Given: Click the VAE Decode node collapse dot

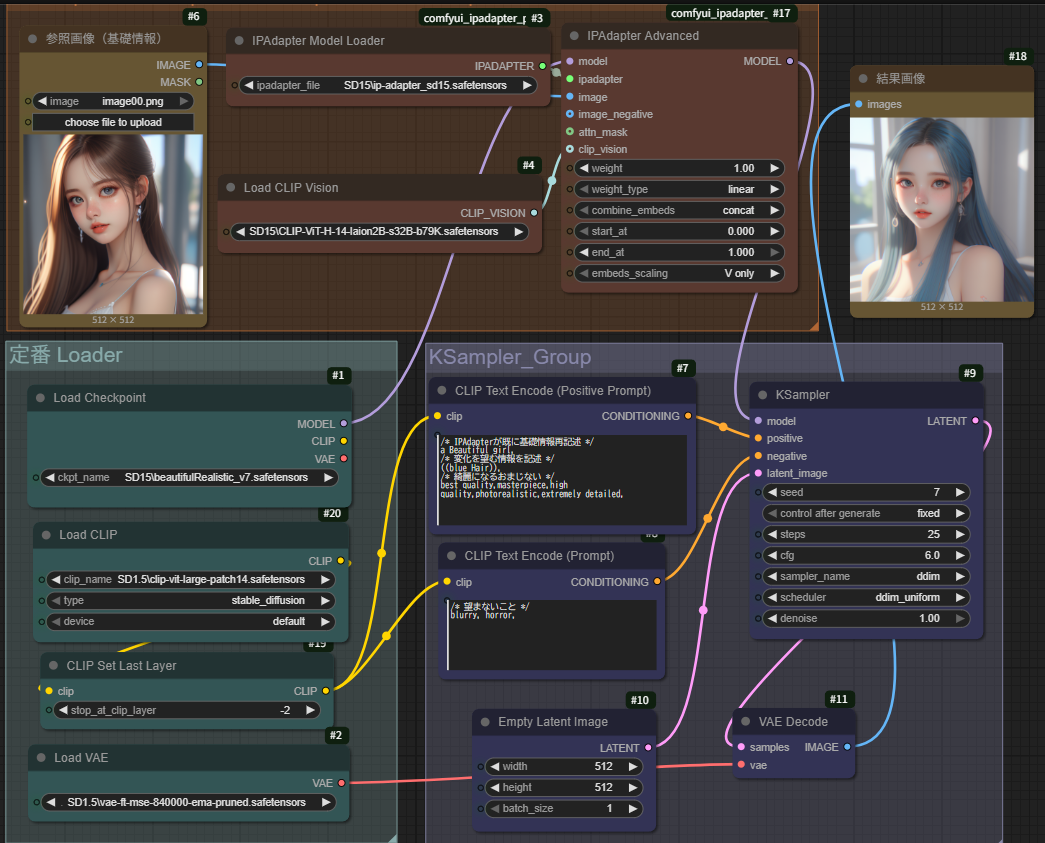Looking at the screenshot, I should (x=745, y=722).
